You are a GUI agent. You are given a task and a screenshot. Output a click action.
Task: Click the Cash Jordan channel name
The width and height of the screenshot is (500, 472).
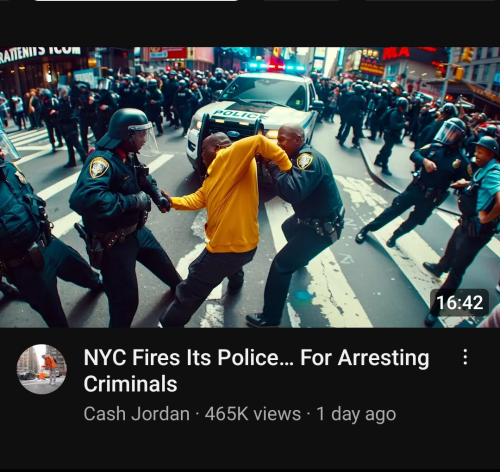136,414
